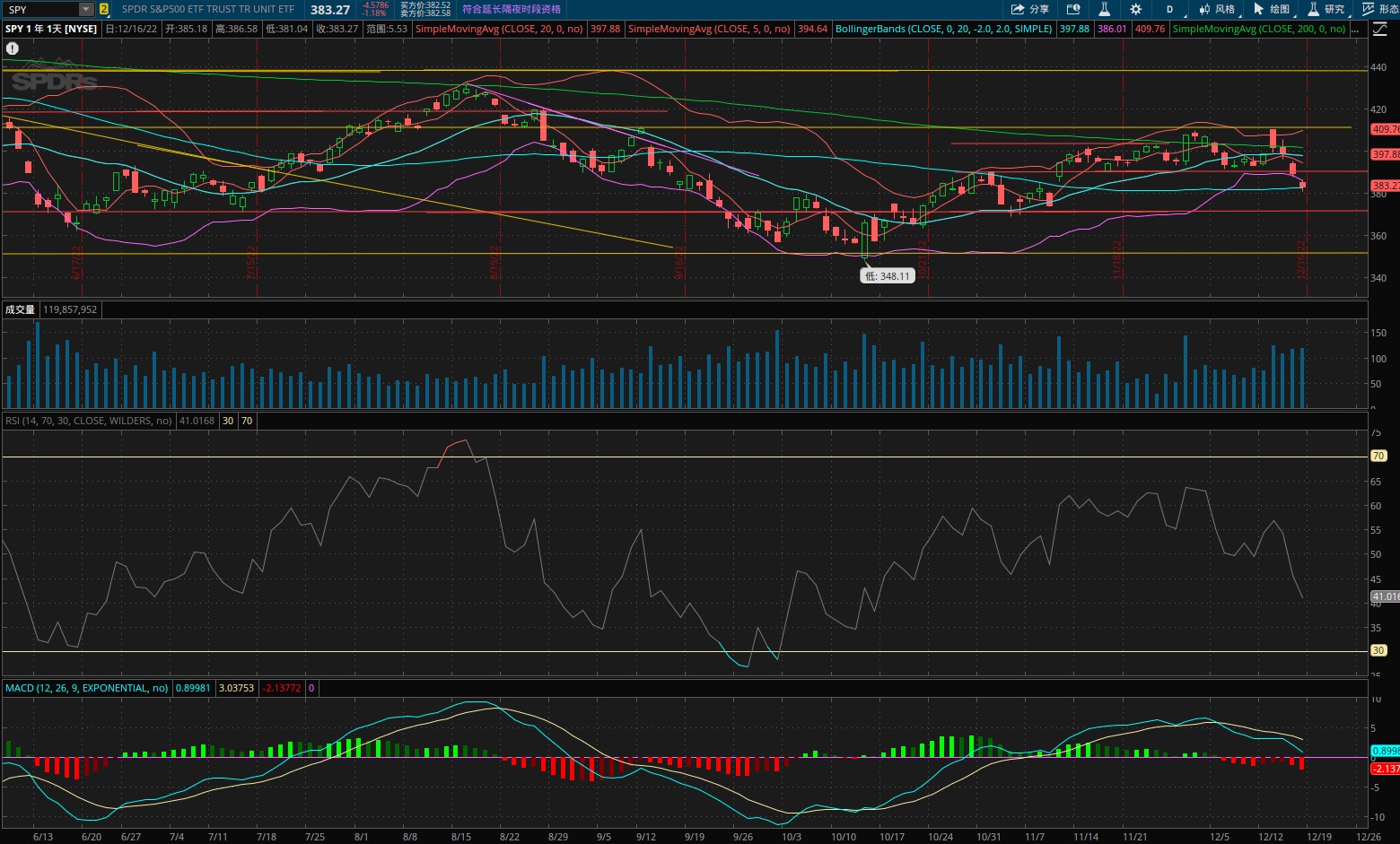Click the yellow link number 2 badge
The width and height of the screenshot is (1400, 844).
click(104, 9)
